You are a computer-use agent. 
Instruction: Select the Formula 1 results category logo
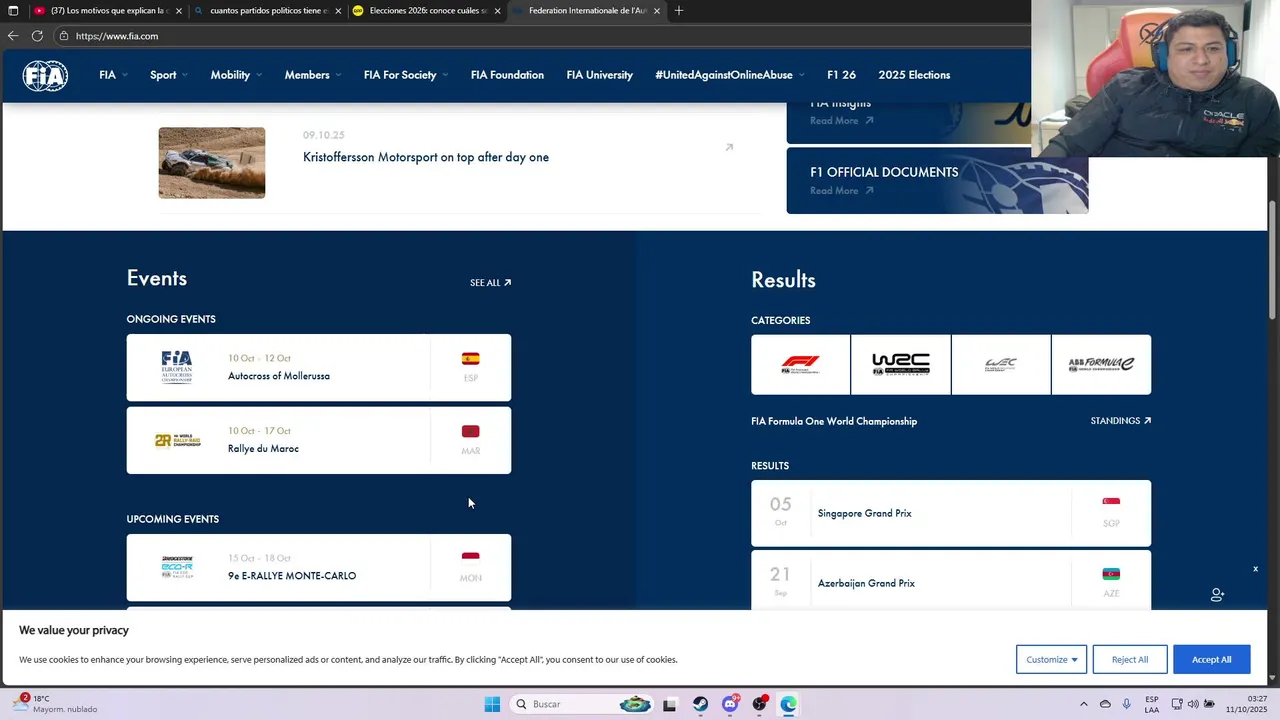tap(800, 365)
